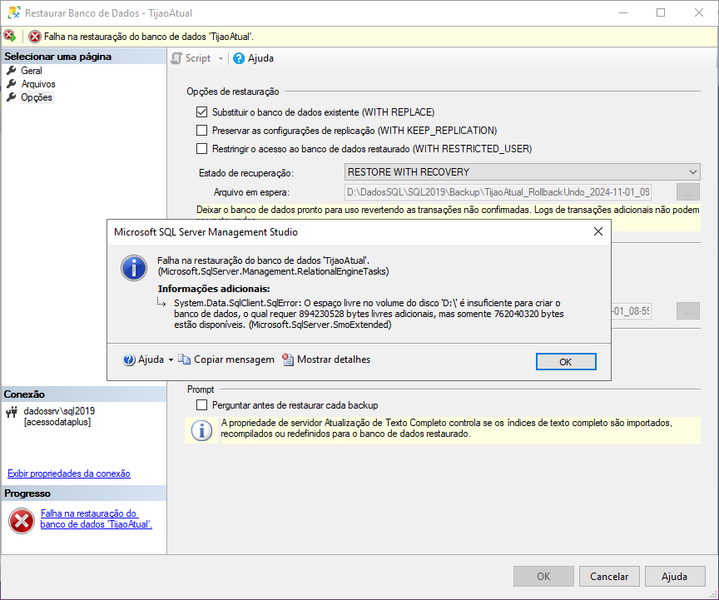The height and width of the screenshot is (600, 719).
Task: Click the wrench icon next to Arquivos
Action: (11, 84)
